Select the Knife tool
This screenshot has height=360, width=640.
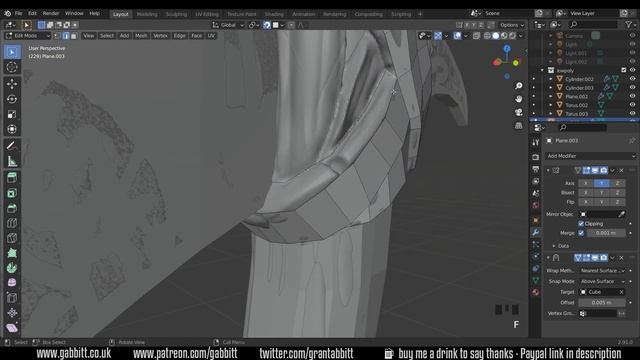tap(12, 238)
